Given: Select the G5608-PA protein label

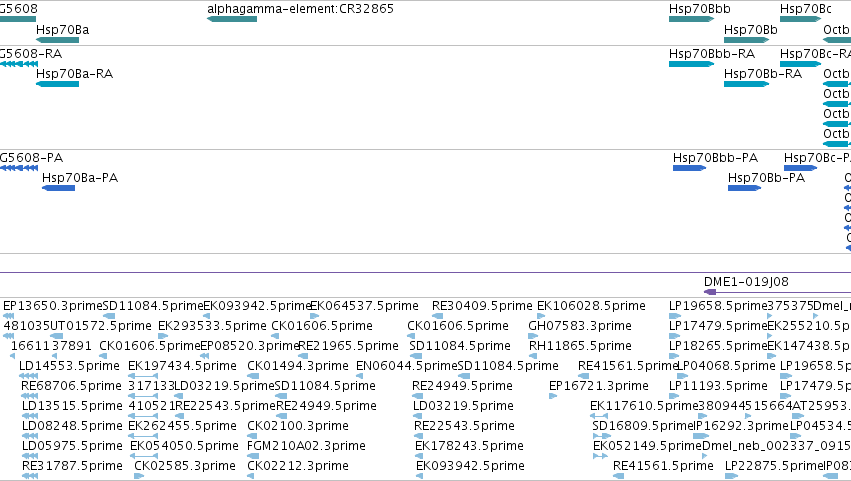Looking at the screenshot, I should pos(31,158).
